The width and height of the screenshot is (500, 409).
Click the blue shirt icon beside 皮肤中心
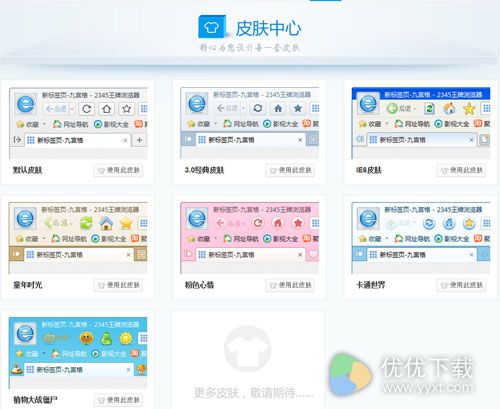pos(212,27)
